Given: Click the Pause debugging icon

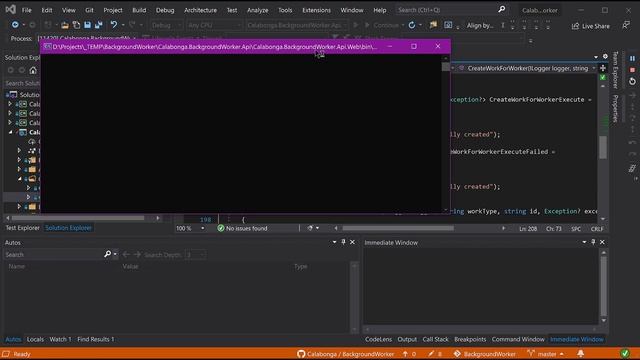Looking at the screenshot, I should point(632,58).
